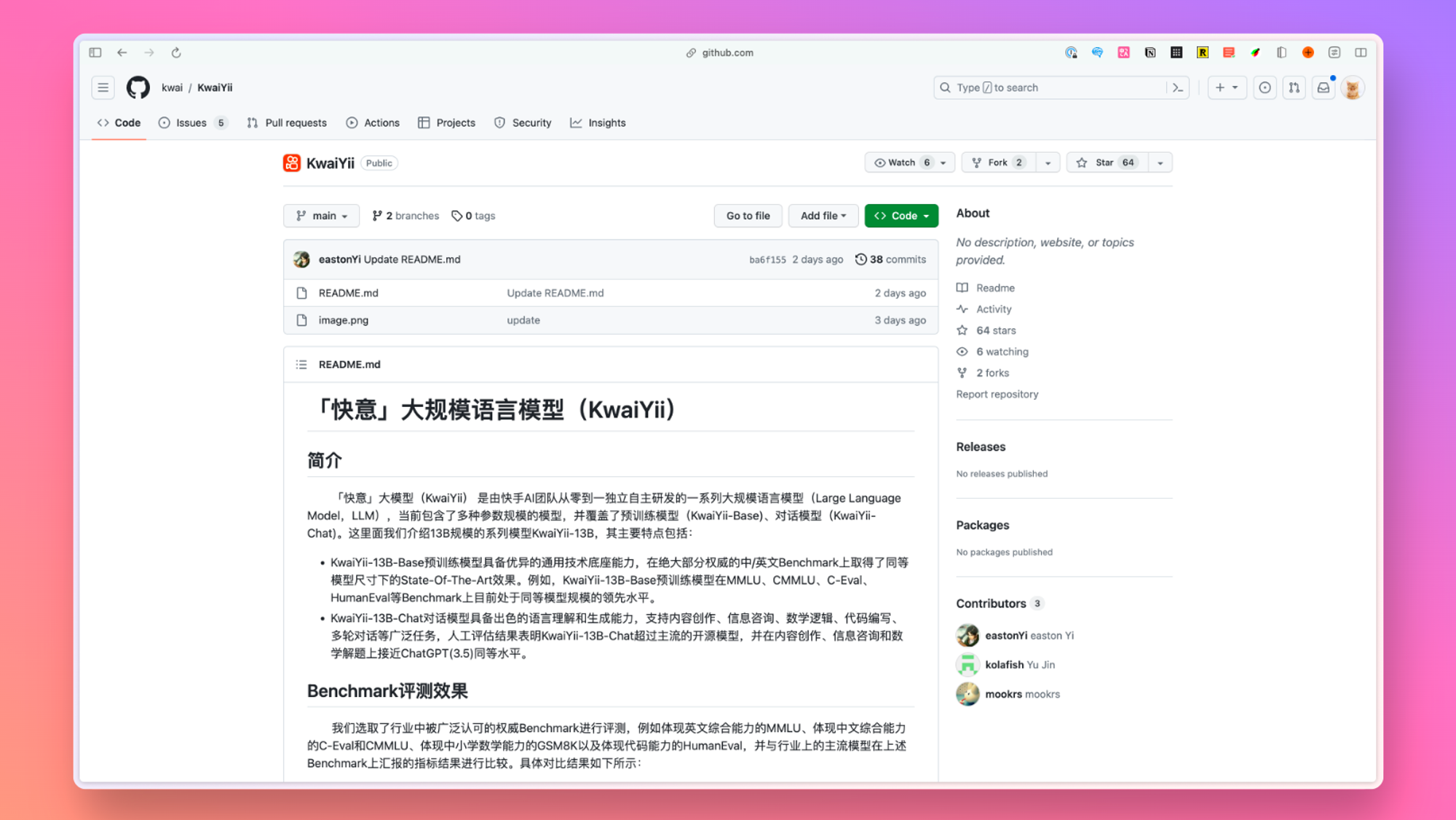Open eastonYi contributor profile link
The width and height of the screenshot is (1456, 820).
1029,635
